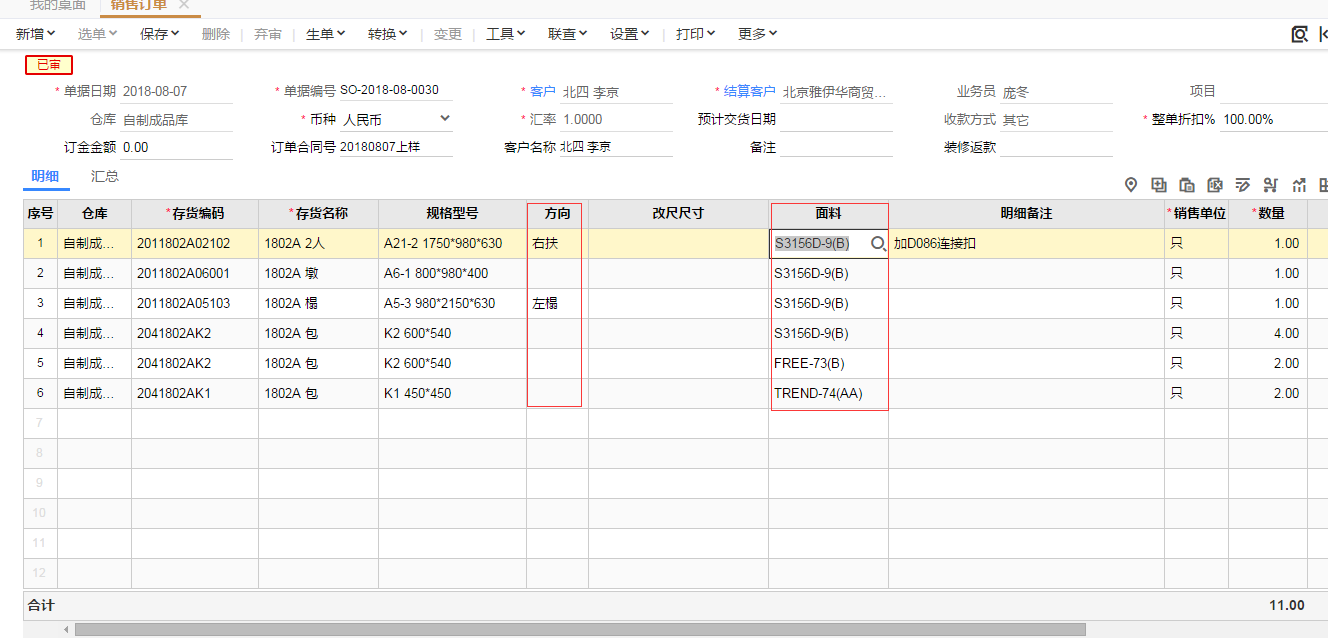The image size is (1328, 640).
Task: Close the 销售订单 tab
Action: pyautogui.click(x=183, y=5)
